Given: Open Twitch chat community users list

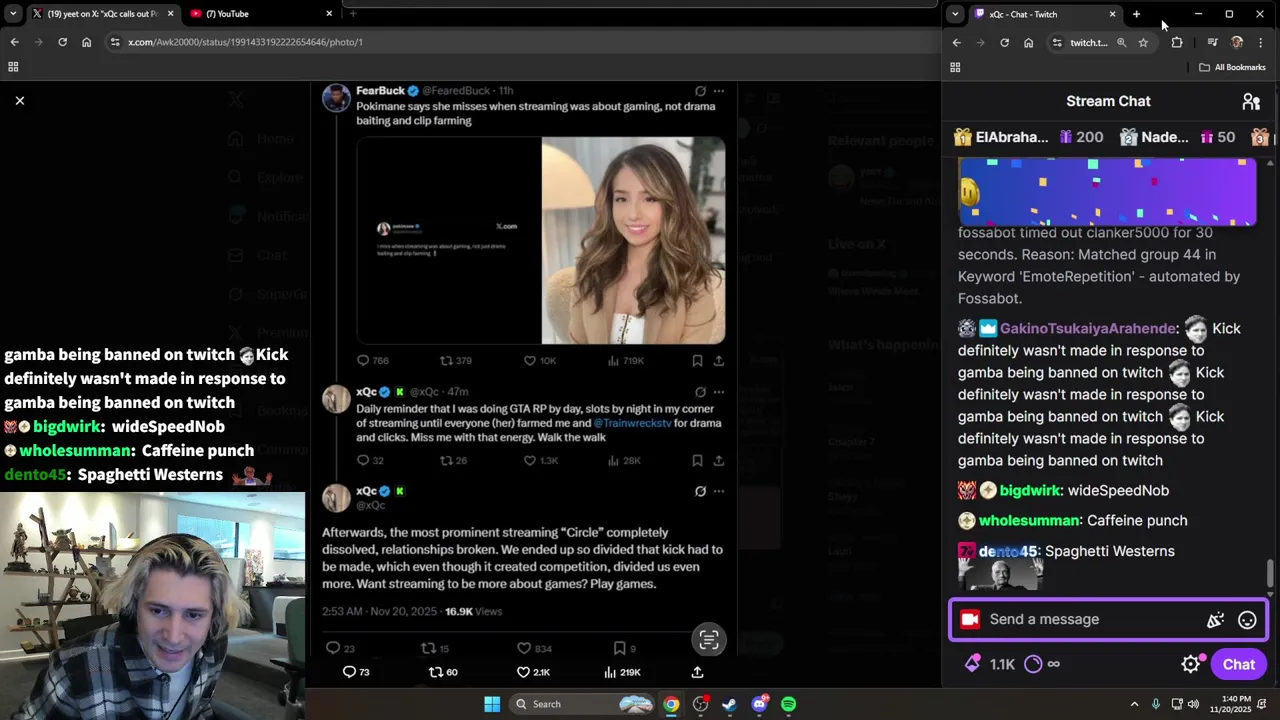Looking at the screenshot, I should coord(1251,101).
